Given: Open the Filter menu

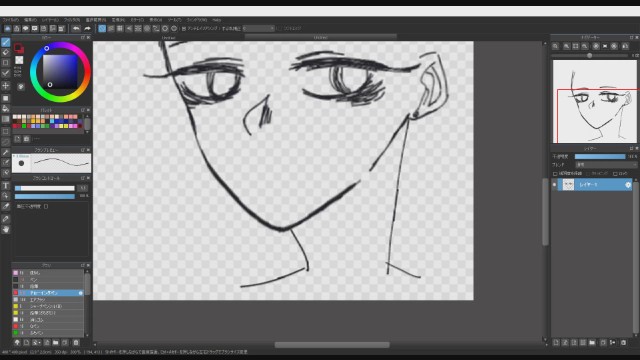Looking at the screenshot, I should click(72, 20).
